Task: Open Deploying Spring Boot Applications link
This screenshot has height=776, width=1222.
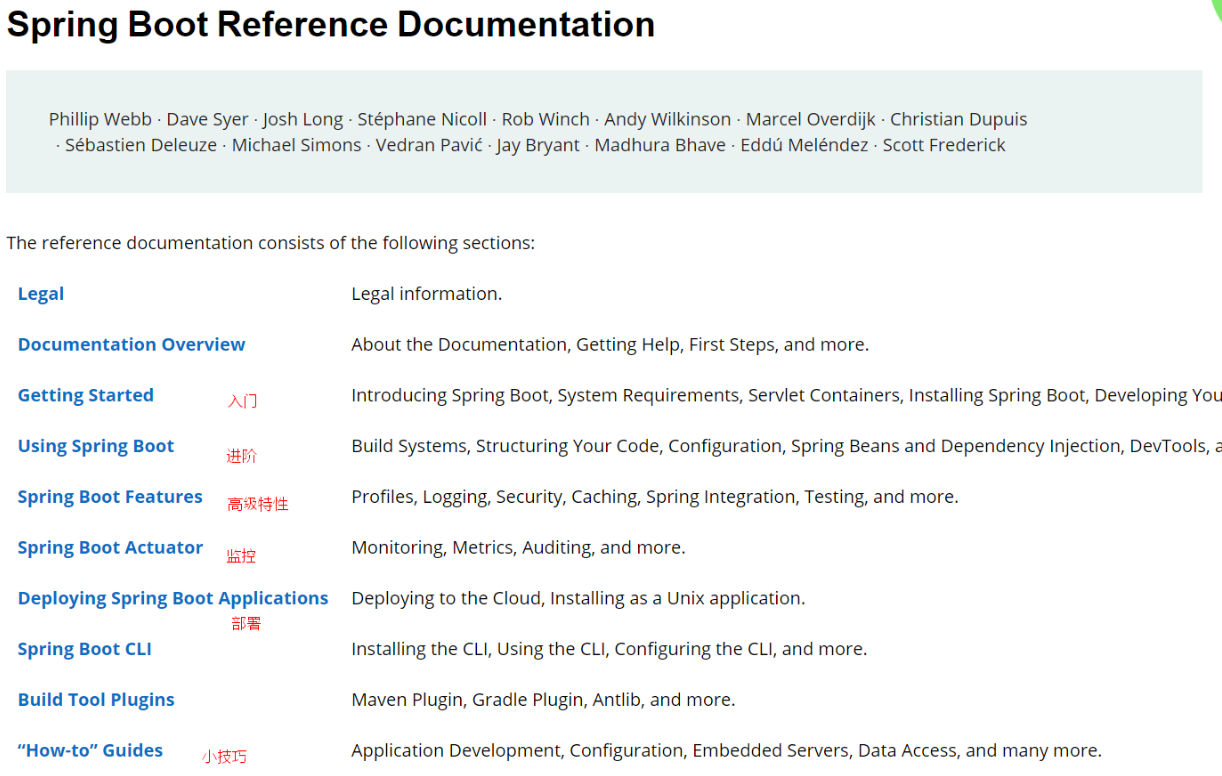Action: click(173, 599)
